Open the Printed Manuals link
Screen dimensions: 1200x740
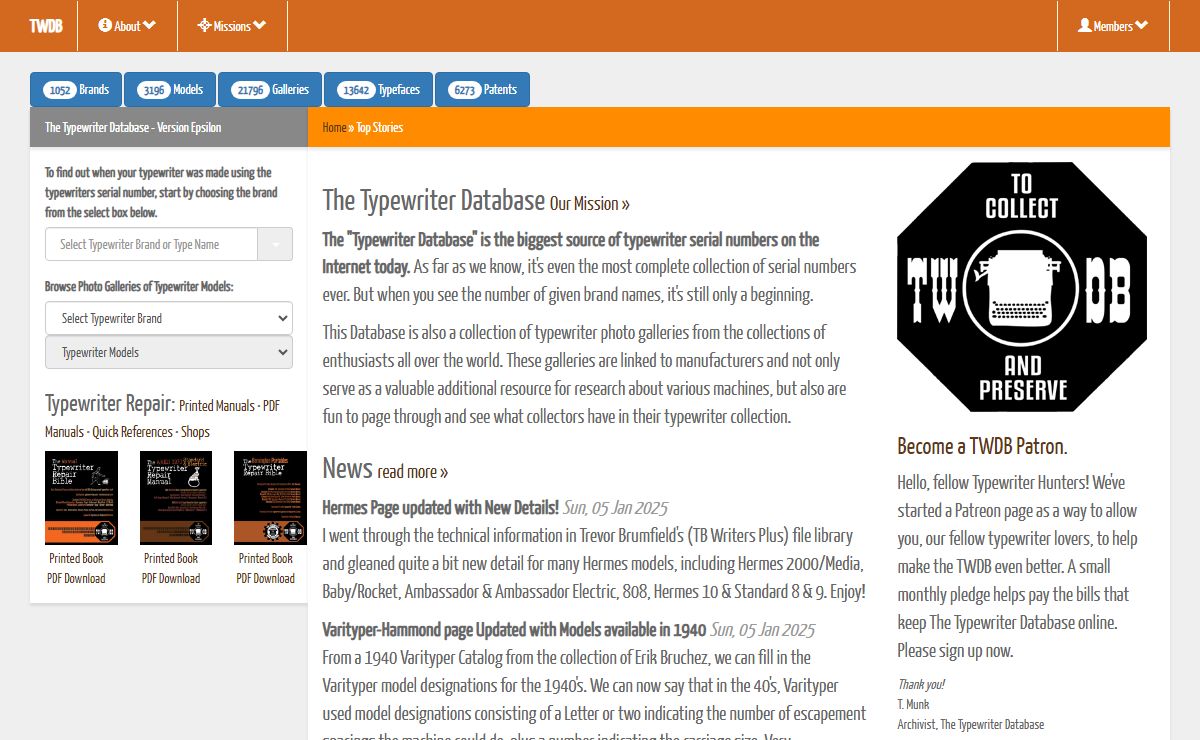pyautogui.click(x=217, y=406)
